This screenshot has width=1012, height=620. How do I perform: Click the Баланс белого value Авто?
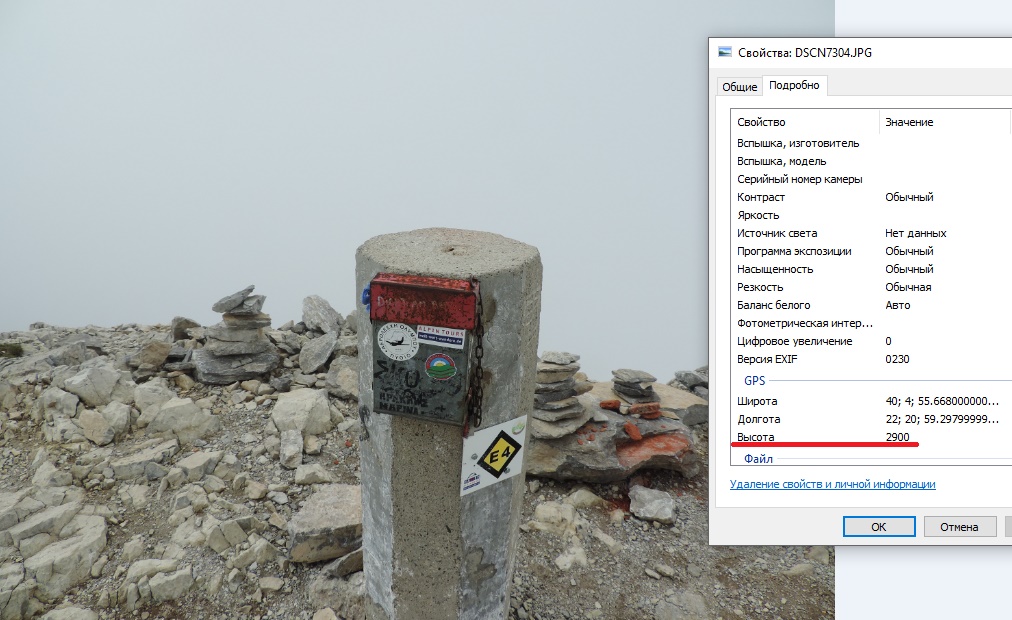click(x=898, y=305)
